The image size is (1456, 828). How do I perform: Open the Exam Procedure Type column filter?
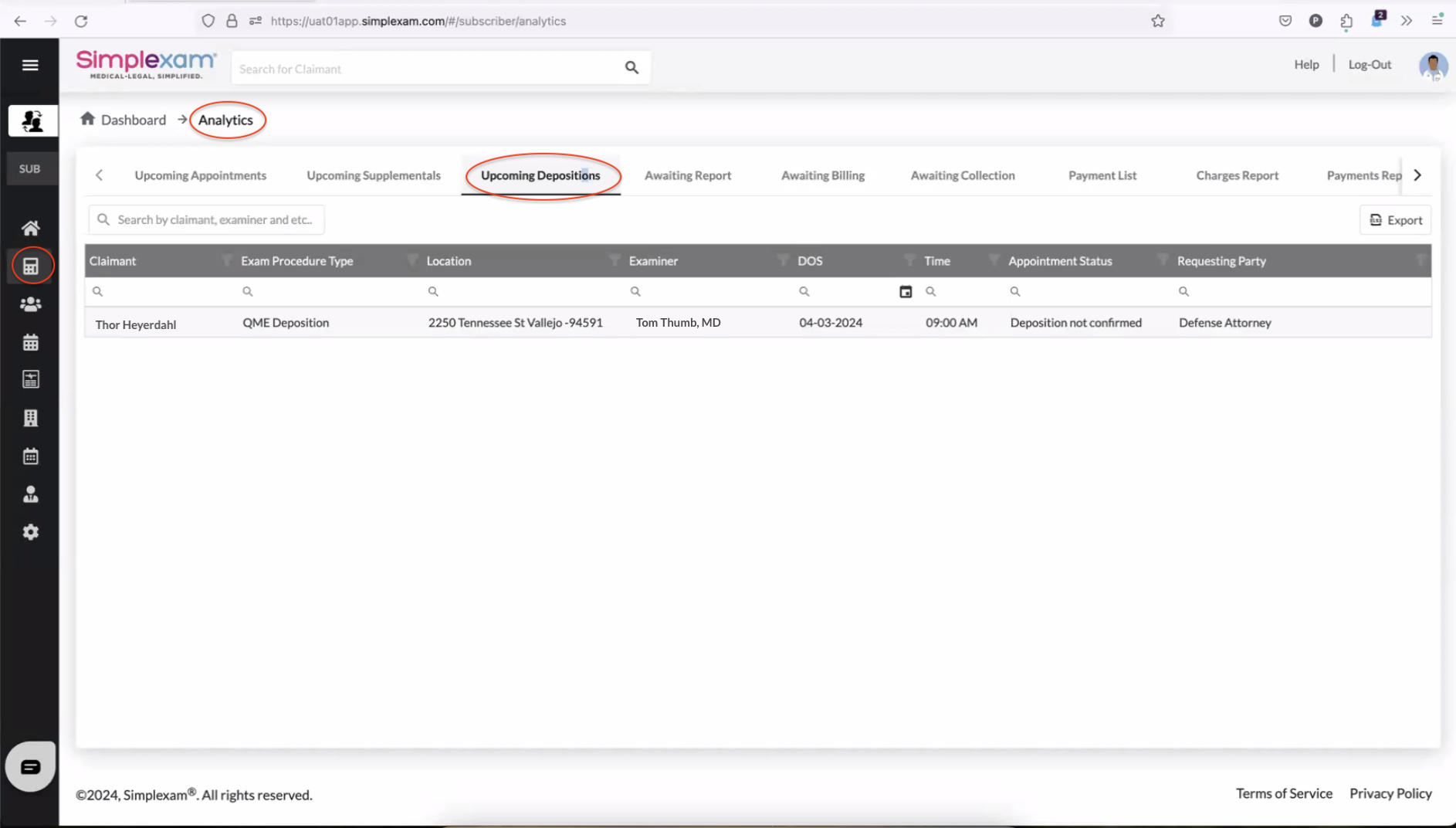[x=412, y=260]
